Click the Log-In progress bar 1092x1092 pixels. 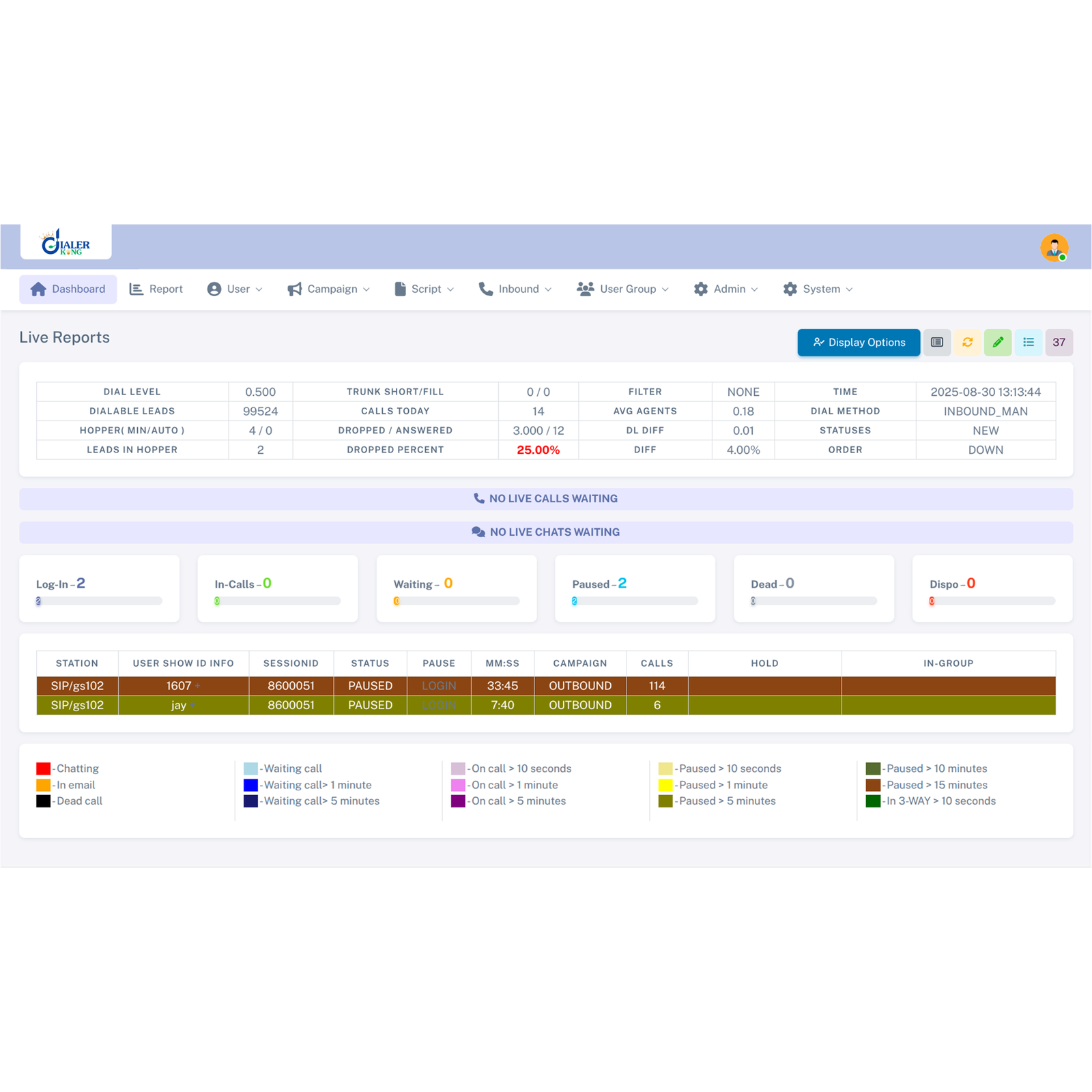(99, 601)
